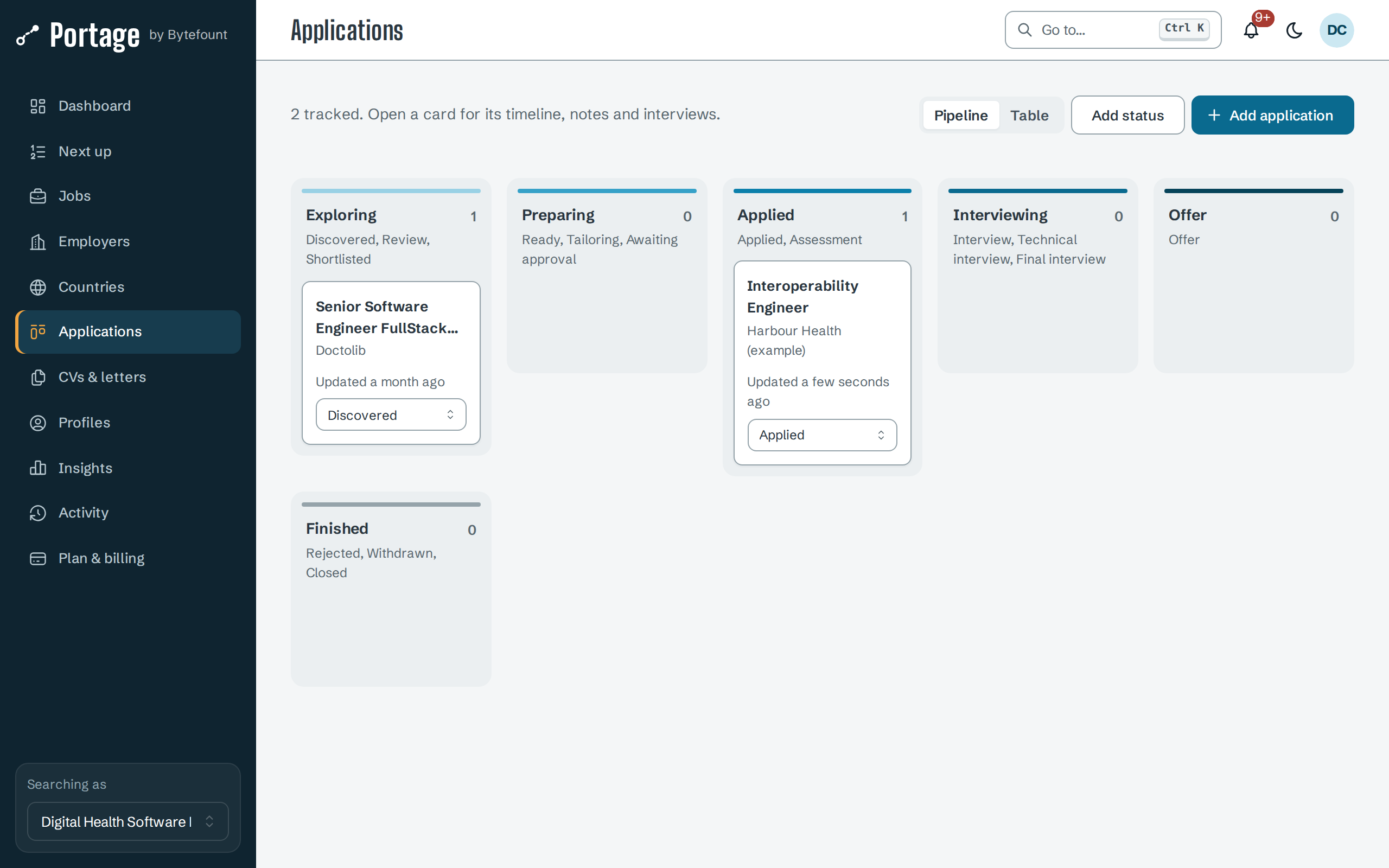Switch to Table view

(x=1029, y=116)
